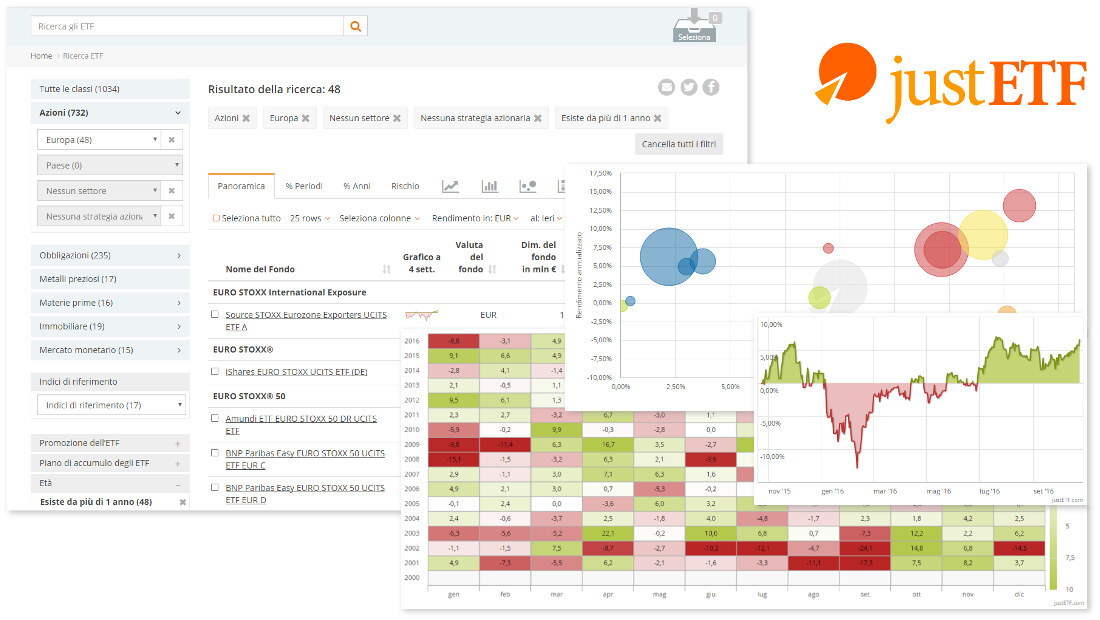Screen dimensions: 1100x620
Task: Open the Seleziona basket icon
Action: point(694,26)
